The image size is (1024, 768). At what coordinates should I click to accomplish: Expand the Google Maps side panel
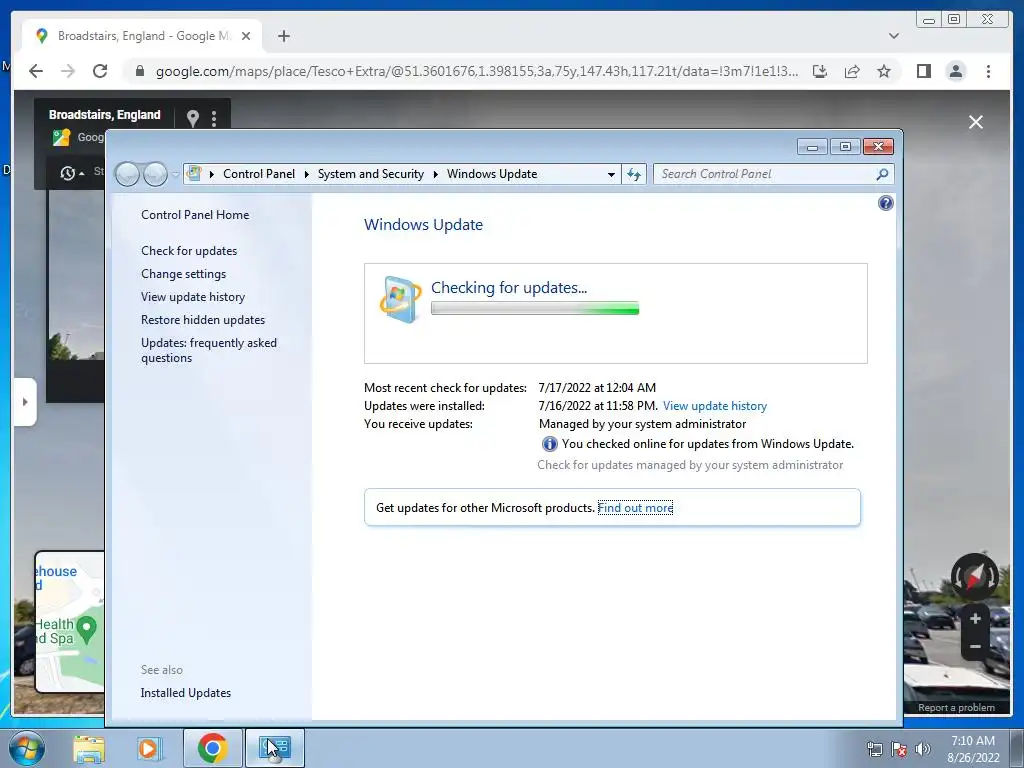[x=25, y=402]
